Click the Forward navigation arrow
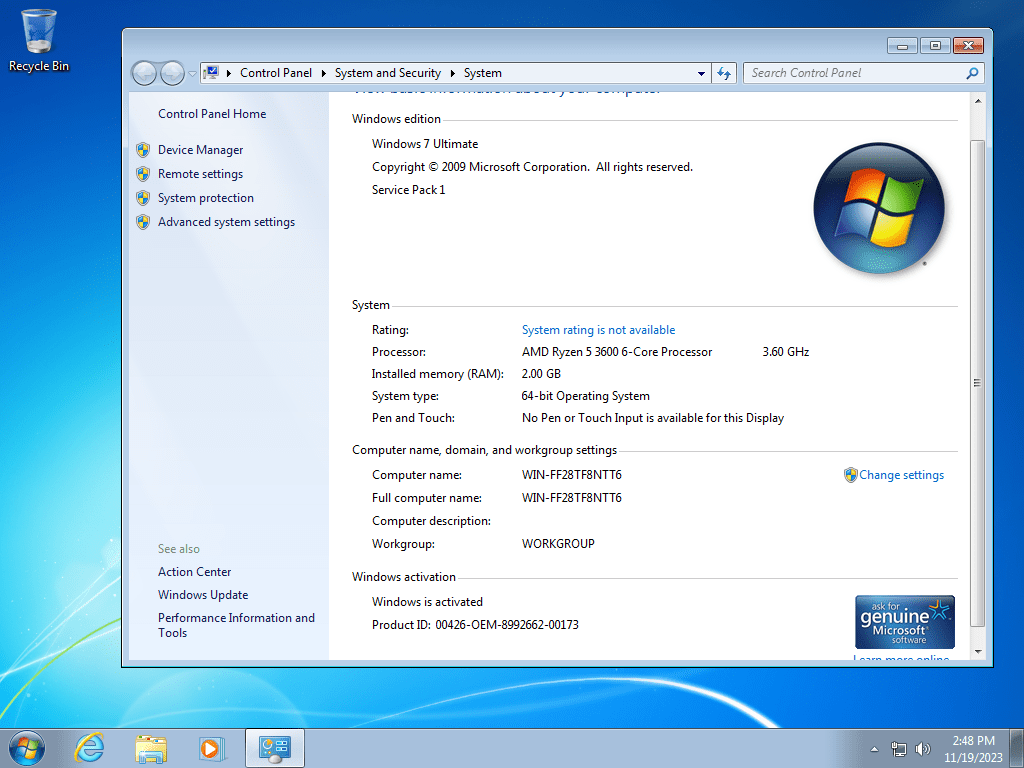The image size is (1024, 768). 172,73
